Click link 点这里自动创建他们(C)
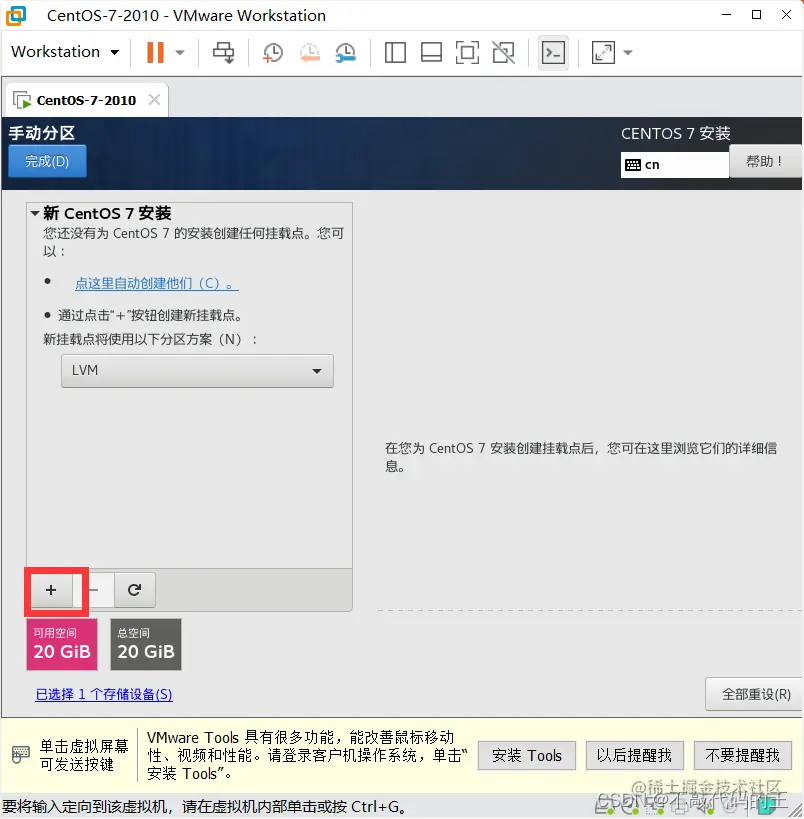Image resolution: width=804 pixels, height=819 pixels. (157, 283)
